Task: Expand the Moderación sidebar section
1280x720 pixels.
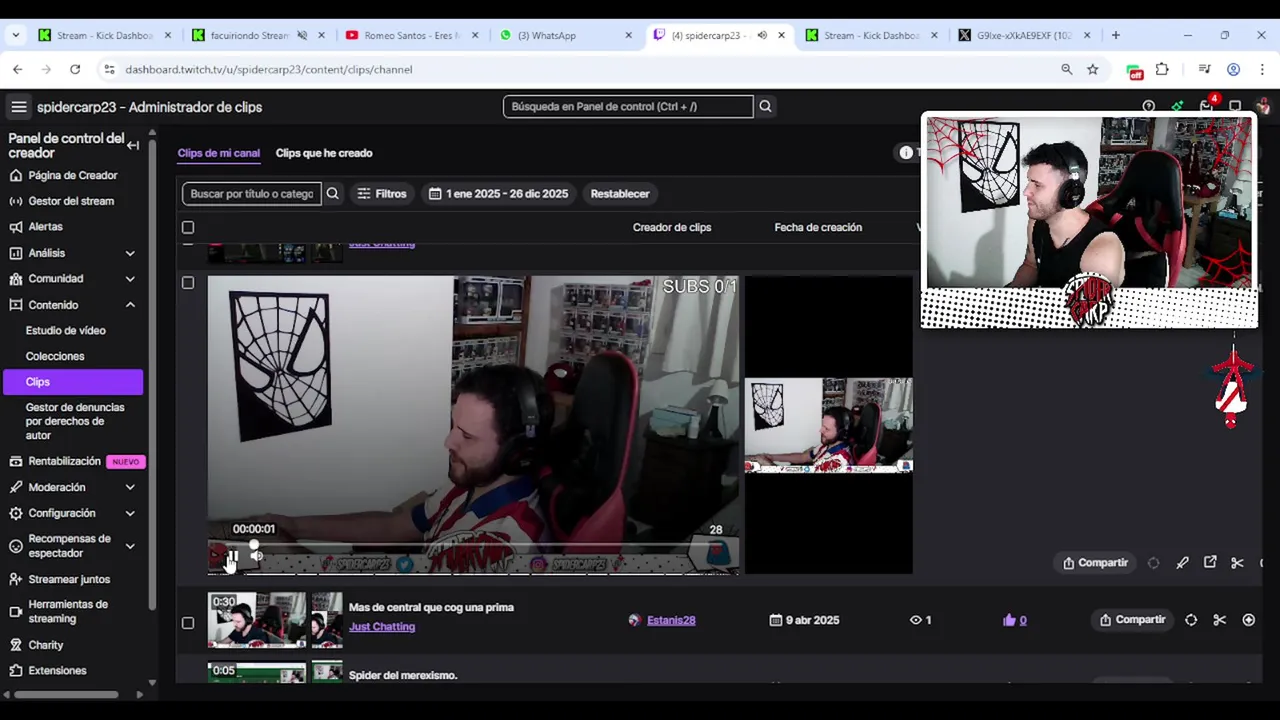Action: (x=130, y=487)
